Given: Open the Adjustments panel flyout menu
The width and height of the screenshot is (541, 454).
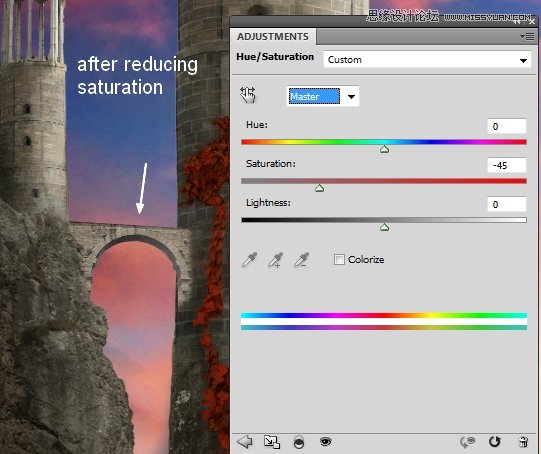Looking at the screenshot, I should pyautogui.click(x=527, y=36).
